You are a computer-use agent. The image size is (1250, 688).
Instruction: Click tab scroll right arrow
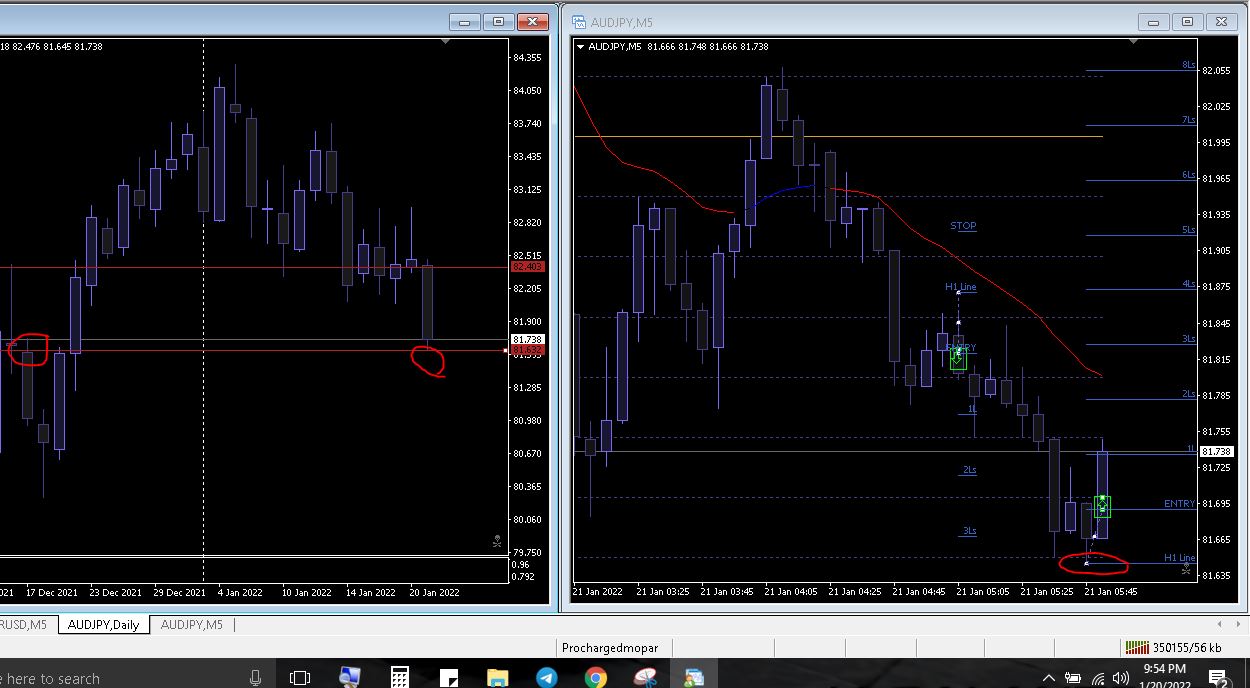pyautogui.click(x=1237, y=625)
